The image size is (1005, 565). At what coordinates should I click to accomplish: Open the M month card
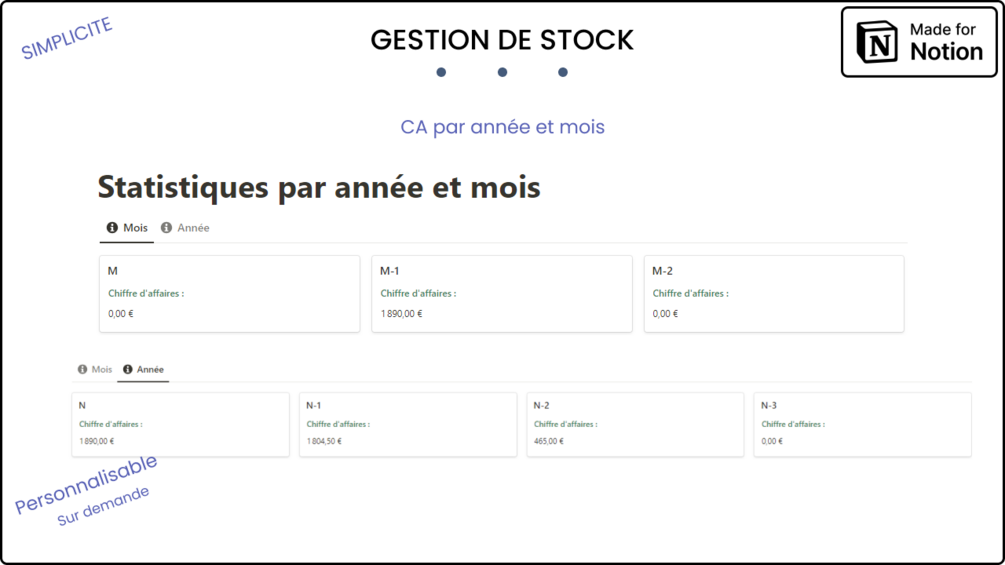tap(231, 293)
